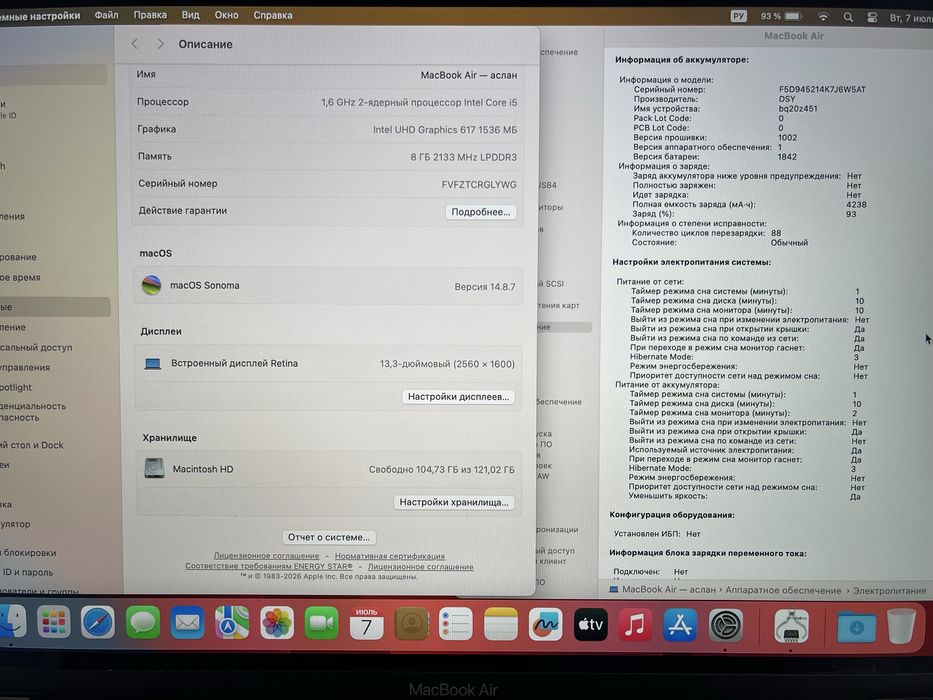
Task: Open Настройки хранилища button
Action: 454,502
